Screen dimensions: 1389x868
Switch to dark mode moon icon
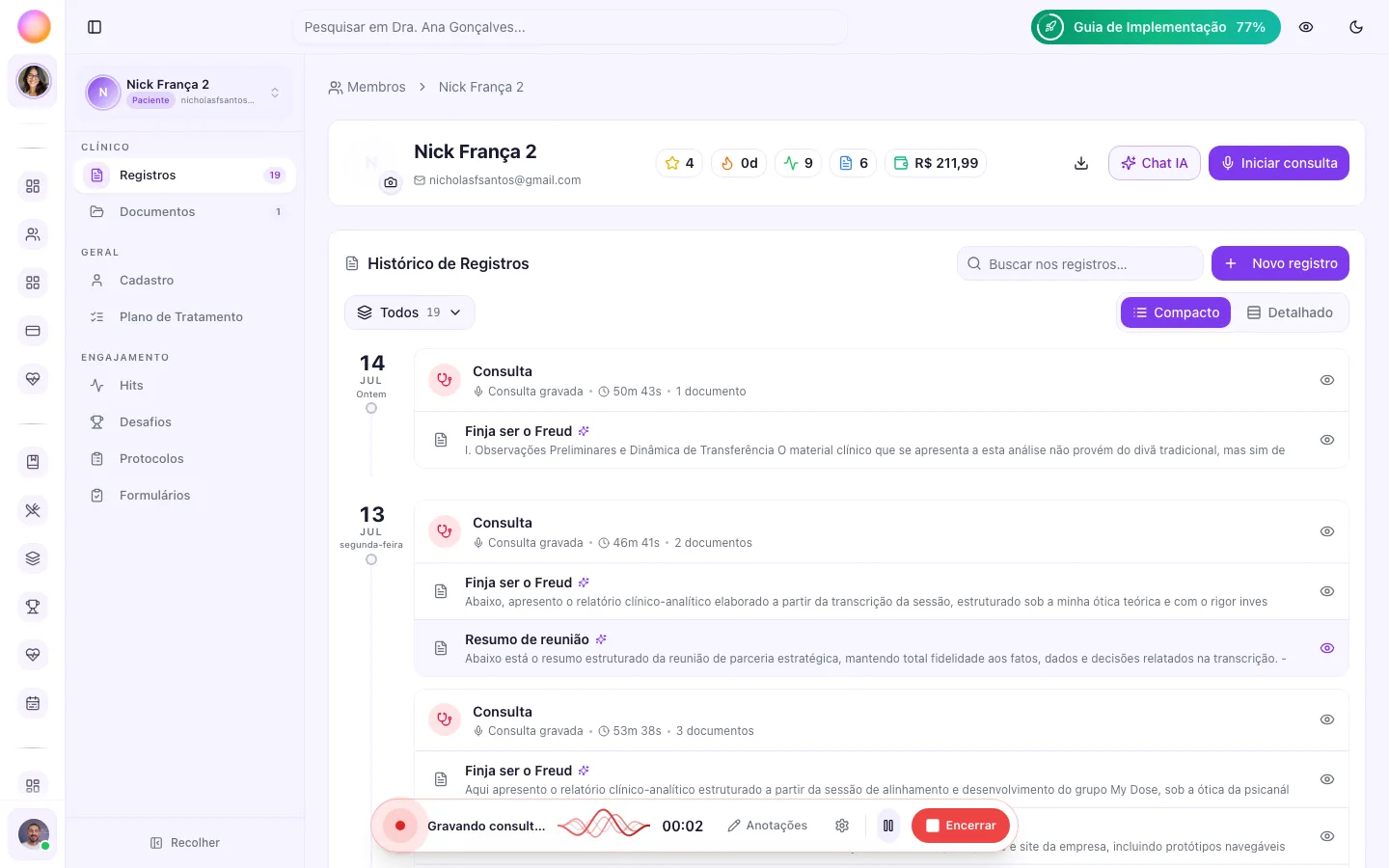(x=1356, y=27)
